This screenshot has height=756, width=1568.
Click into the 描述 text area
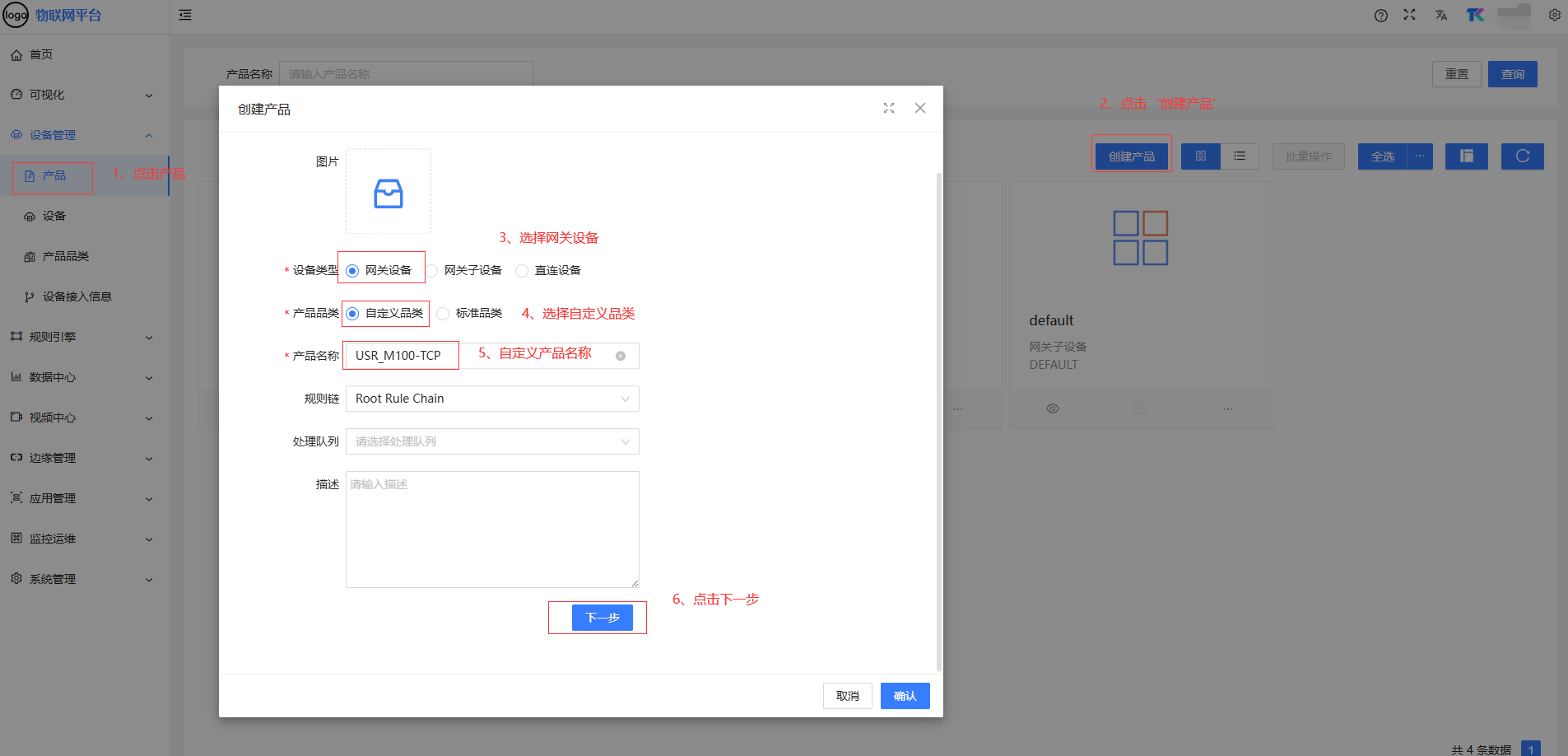coord(492,529)
